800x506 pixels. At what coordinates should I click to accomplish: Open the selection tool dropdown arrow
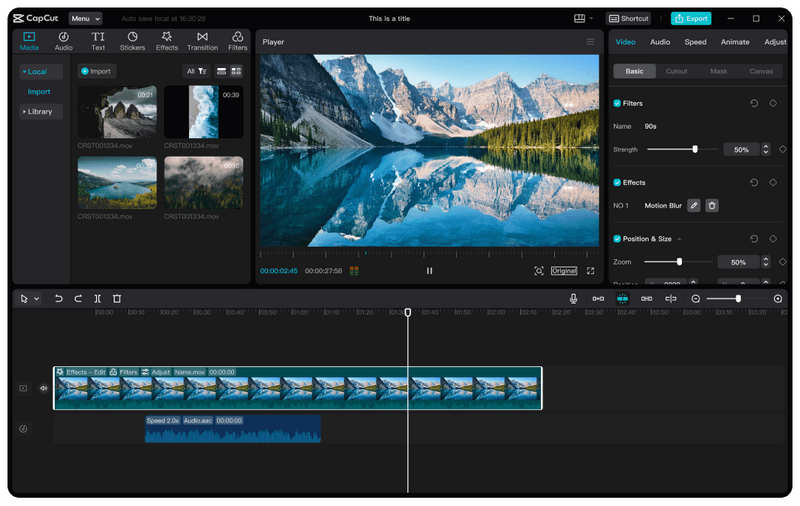pyautogui.click(x=37, y=299)
